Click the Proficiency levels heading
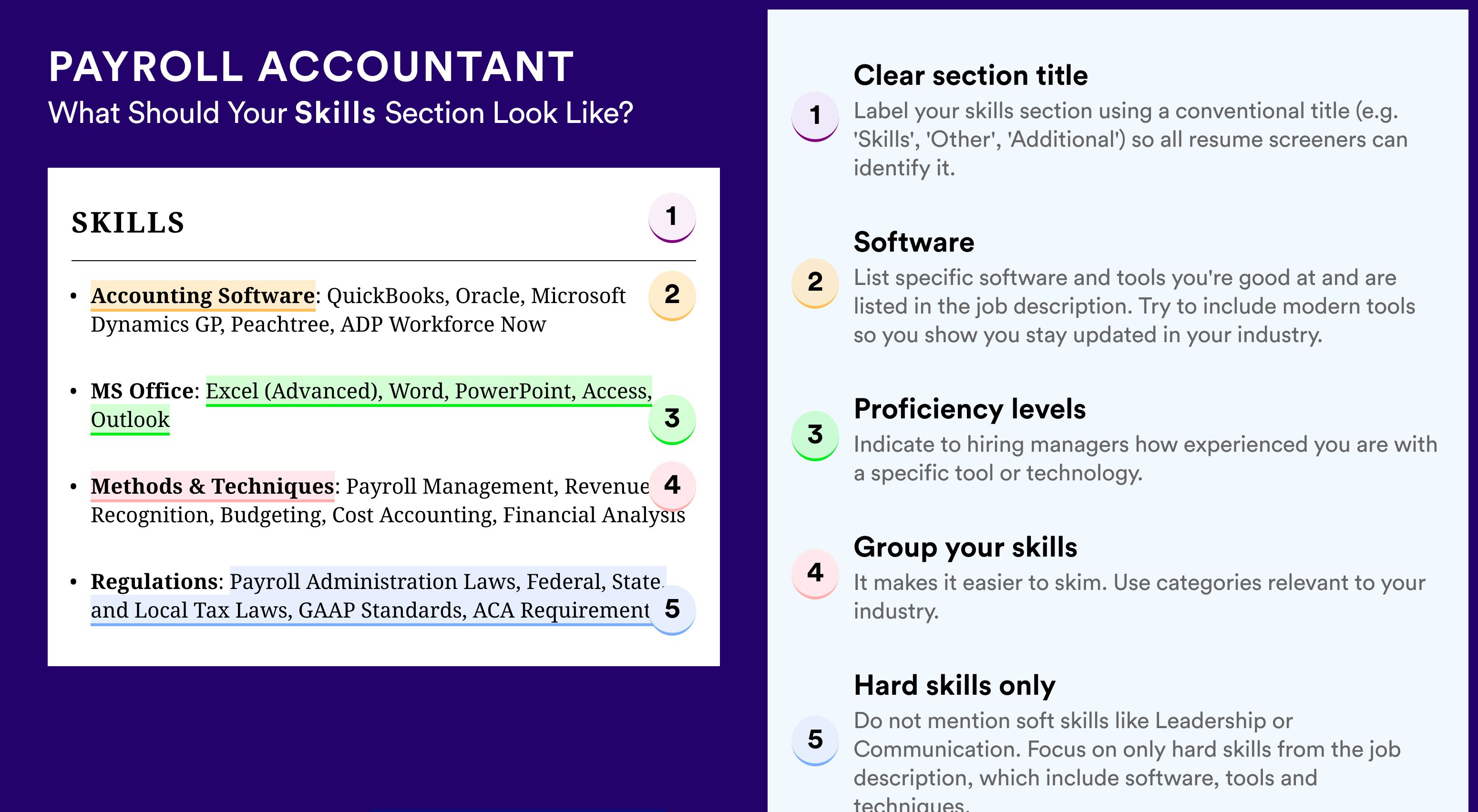 (x=970, y=409)
